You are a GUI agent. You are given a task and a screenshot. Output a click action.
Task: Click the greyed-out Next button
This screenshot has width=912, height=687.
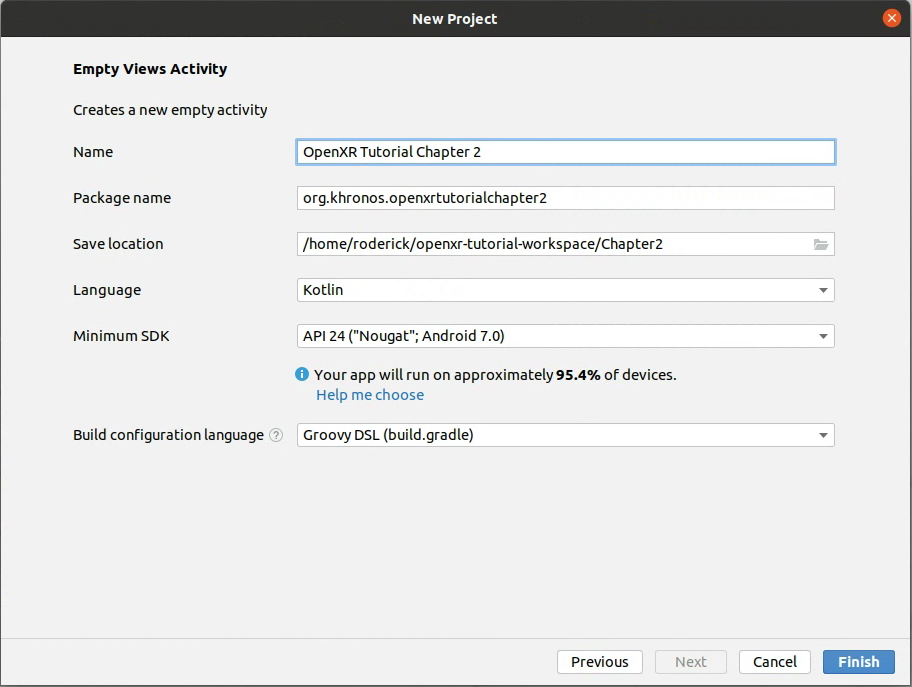[690, 662]
